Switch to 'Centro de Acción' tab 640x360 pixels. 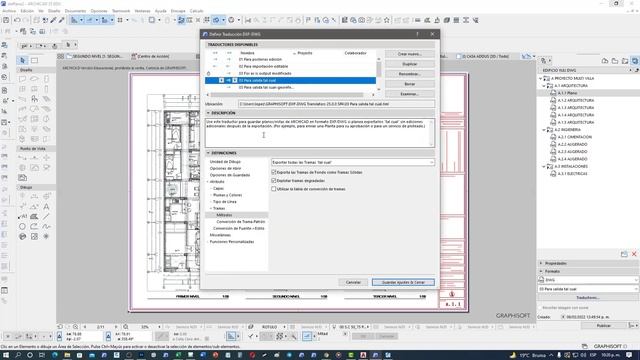point(150,56)
